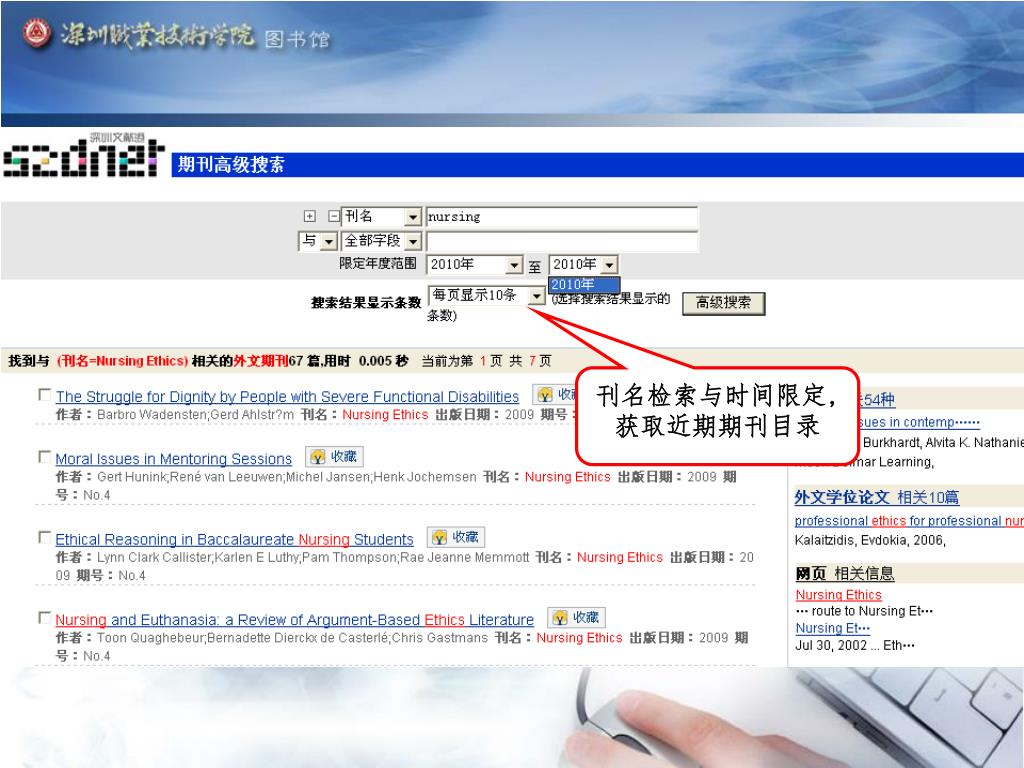Open Nursing Ethics web page link
The image size is (1024, 768).
839,595
